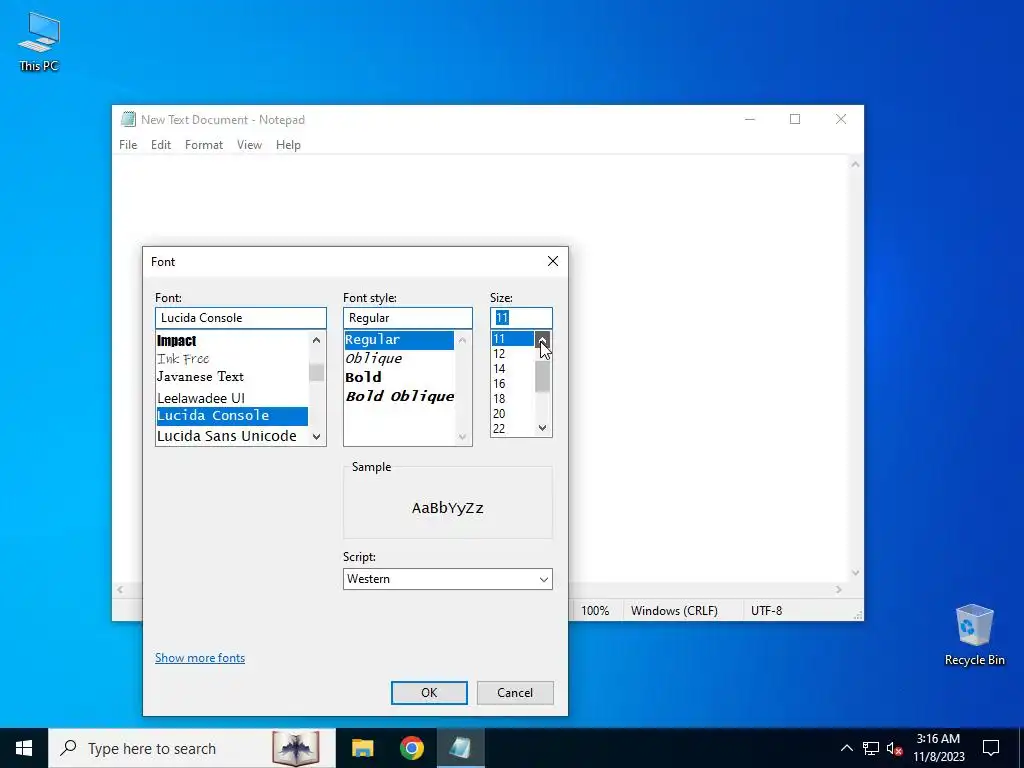Click the OK button in Font dialog

click(429, 693)
